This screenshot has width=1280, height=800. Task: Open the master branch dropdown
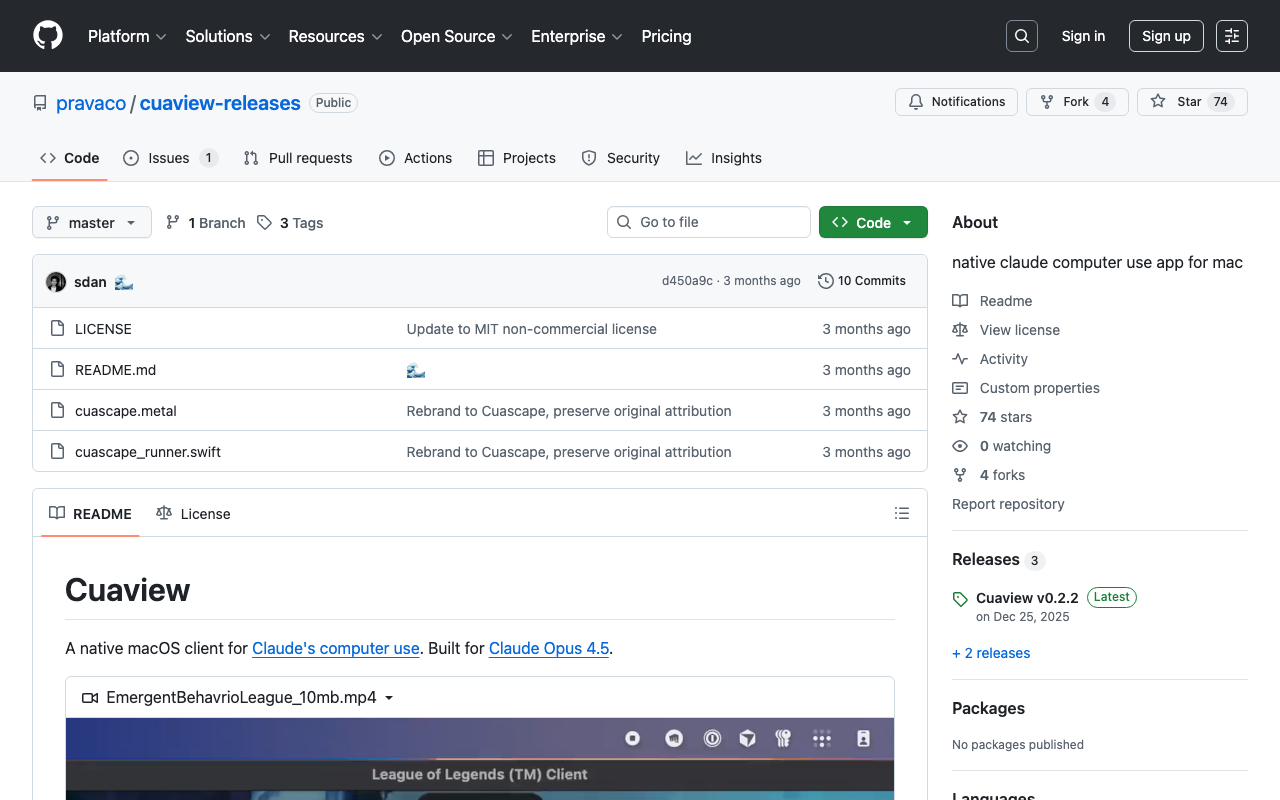91,222
